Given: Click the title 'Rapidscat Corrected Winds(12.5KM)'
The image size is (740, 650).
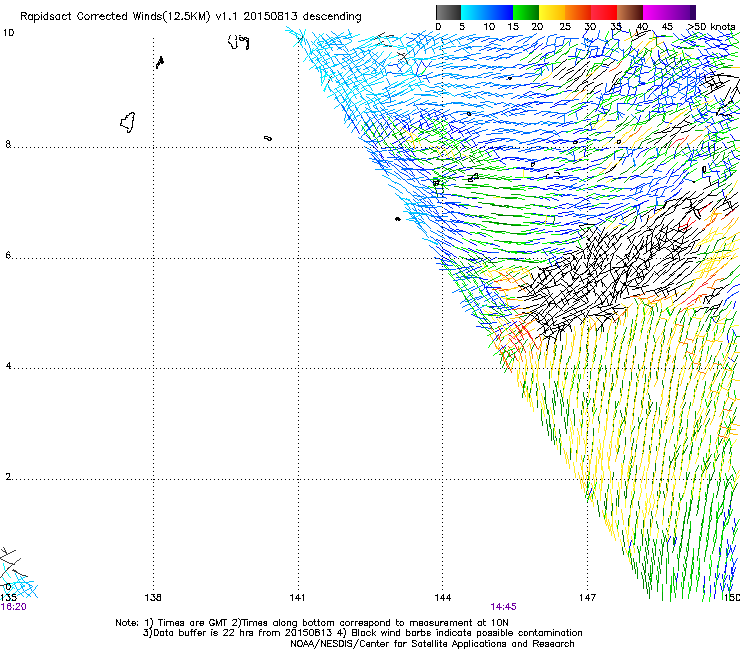Looking at the screenshot, I should pyautogui.click(x=115, y=17).
